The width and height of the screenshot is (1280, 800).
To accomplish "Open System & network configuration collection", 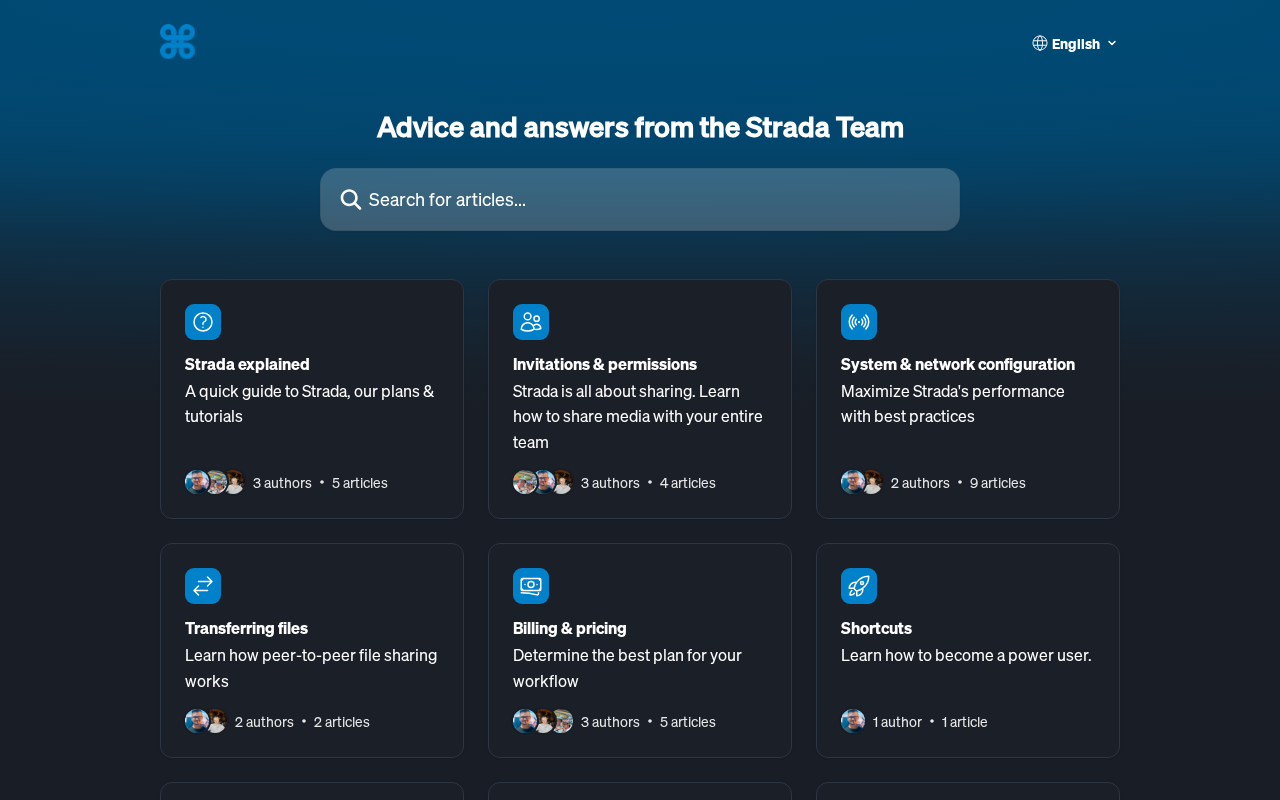I will (x=957, y=364).
